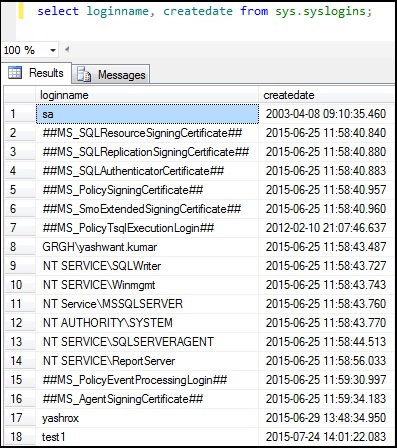Select row header number 8
Image resolution: width=397 pixels, height=448 pixels.
click(x=20, y=247)
